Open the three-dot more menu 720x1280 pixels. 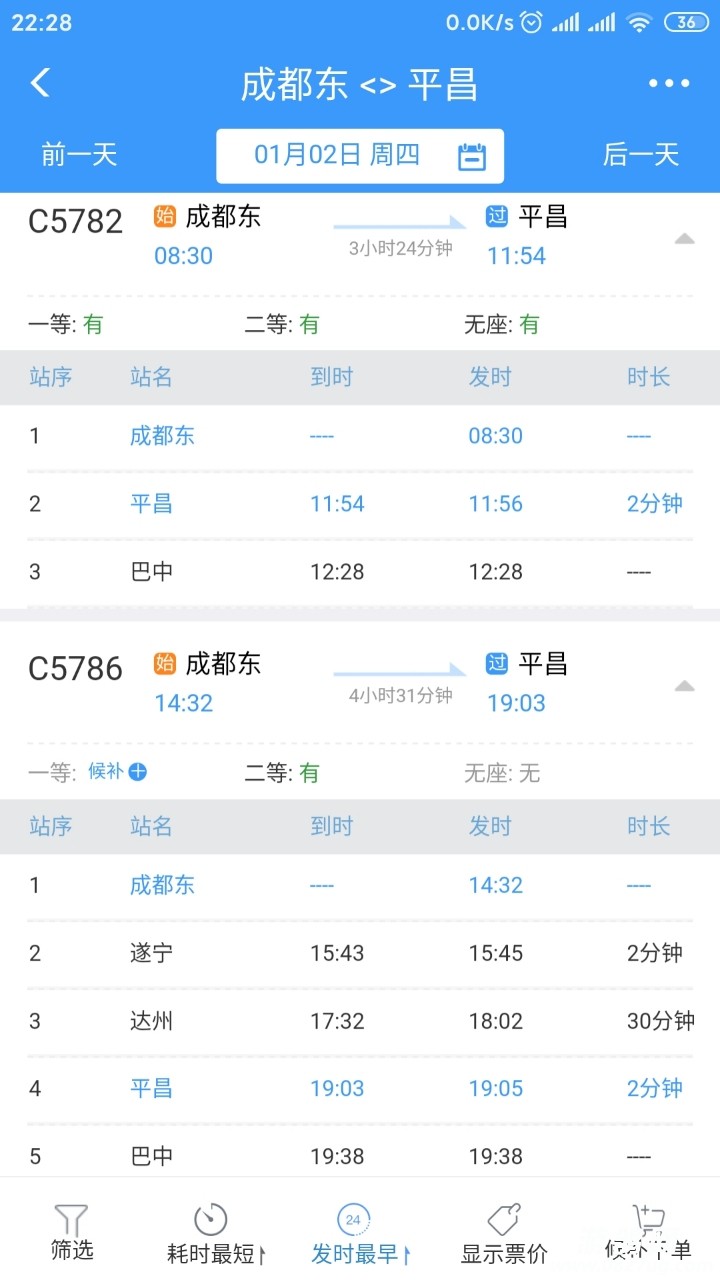[x=669, y=84]
